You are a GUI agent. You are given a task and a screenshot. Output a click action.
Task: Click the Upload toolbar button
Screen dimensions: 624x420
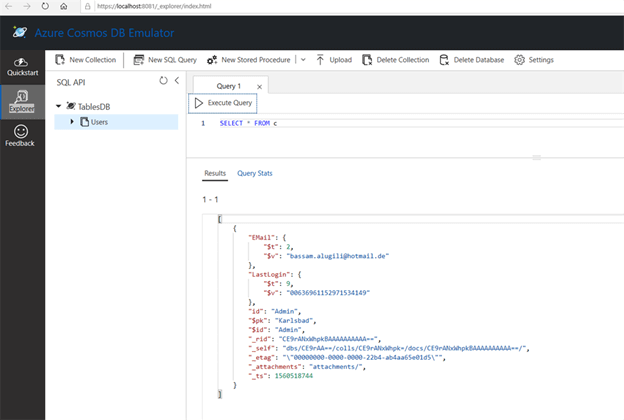[x=334, y=60]
